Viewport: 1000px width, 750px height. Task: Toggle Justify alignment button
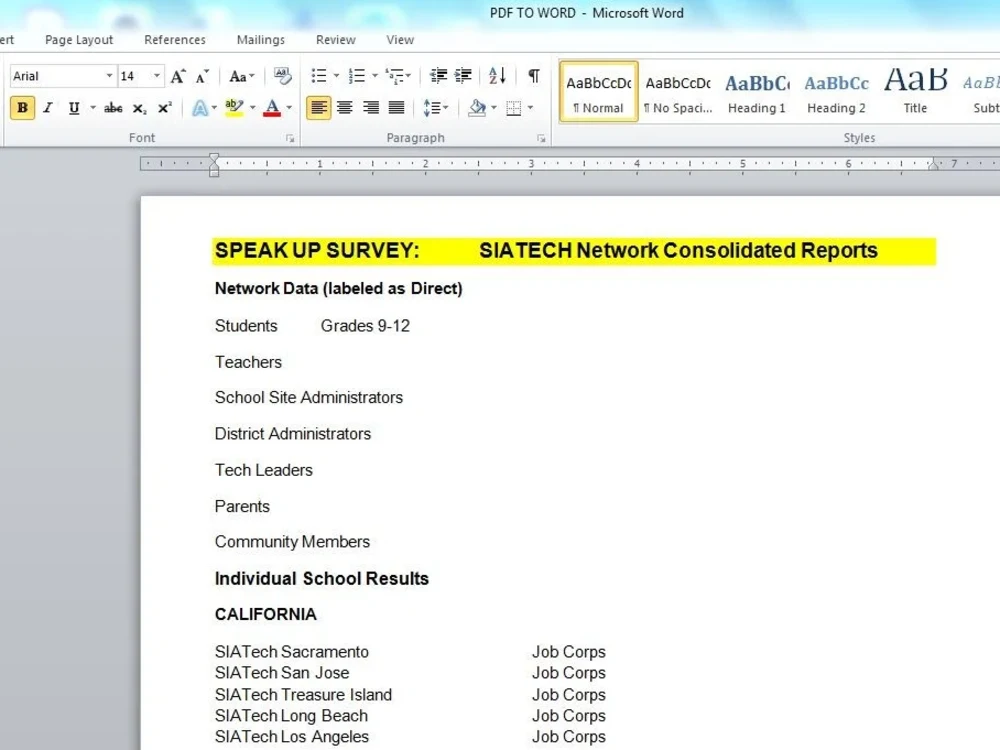click(396, 108)
